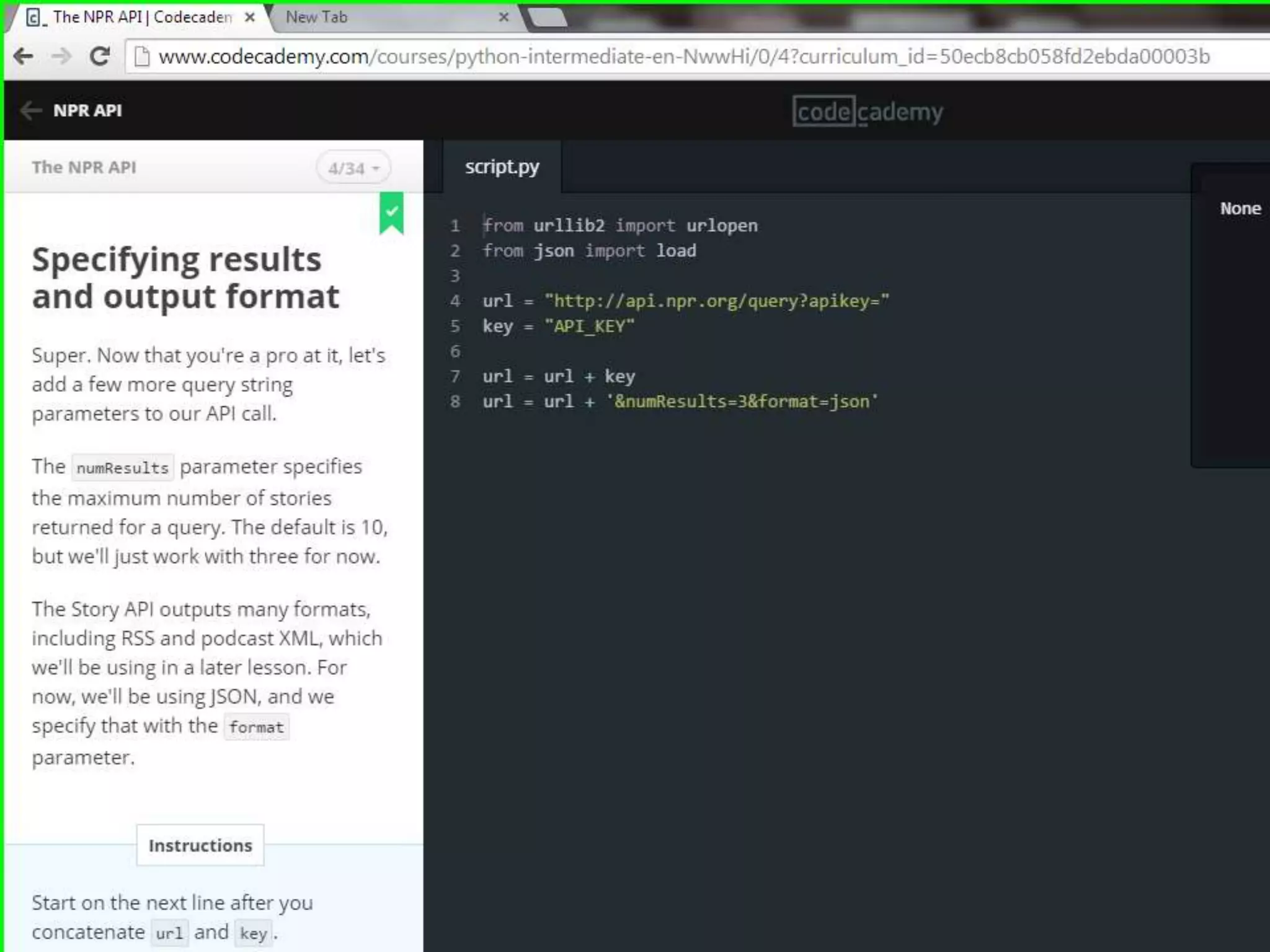This screenshot has height=952, width=1270.
Task: Open the 4/34 lesson progress dropdown
Action: (x=353, y=167)
